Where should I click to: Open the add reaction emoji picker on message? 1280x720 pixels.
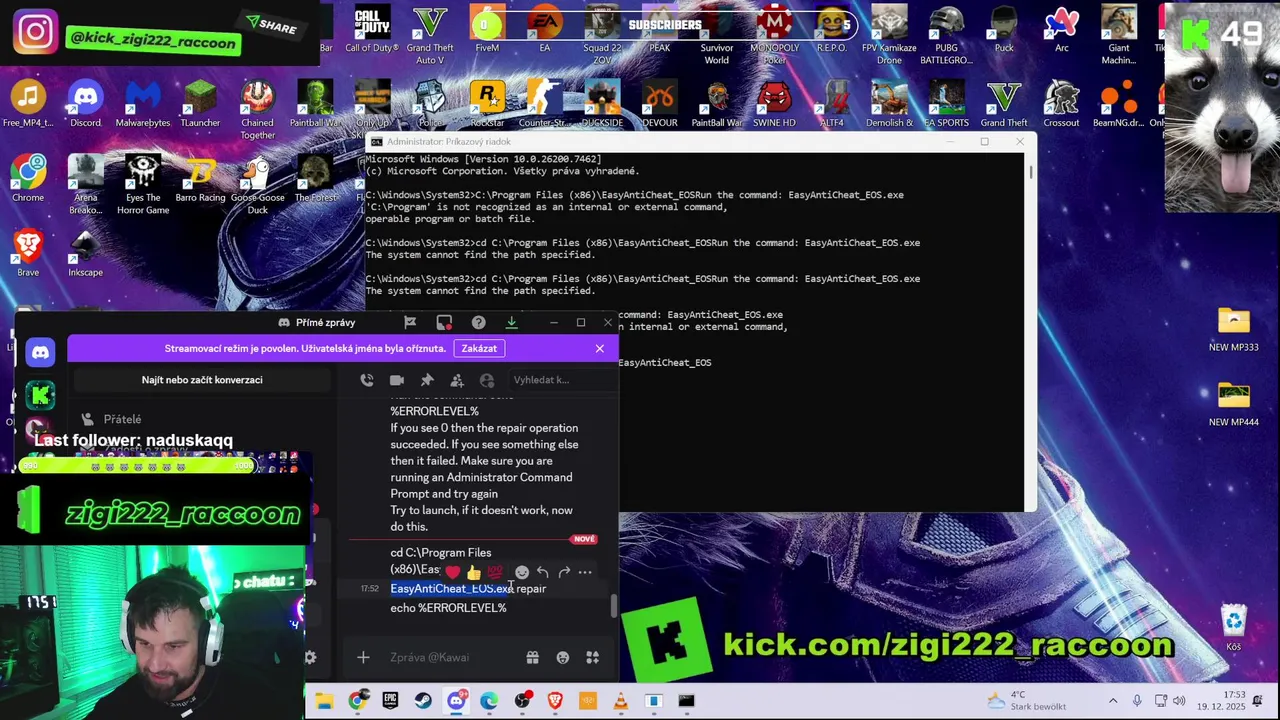click(521, 572)
